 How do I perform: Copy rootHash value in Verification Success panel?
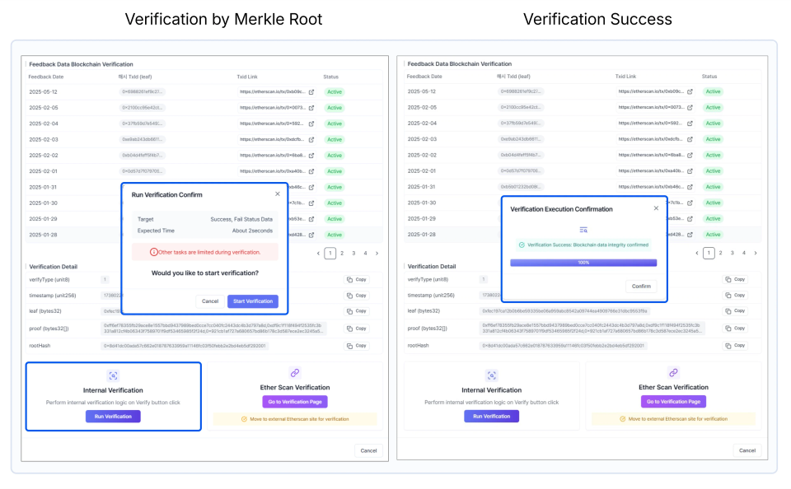735,345
